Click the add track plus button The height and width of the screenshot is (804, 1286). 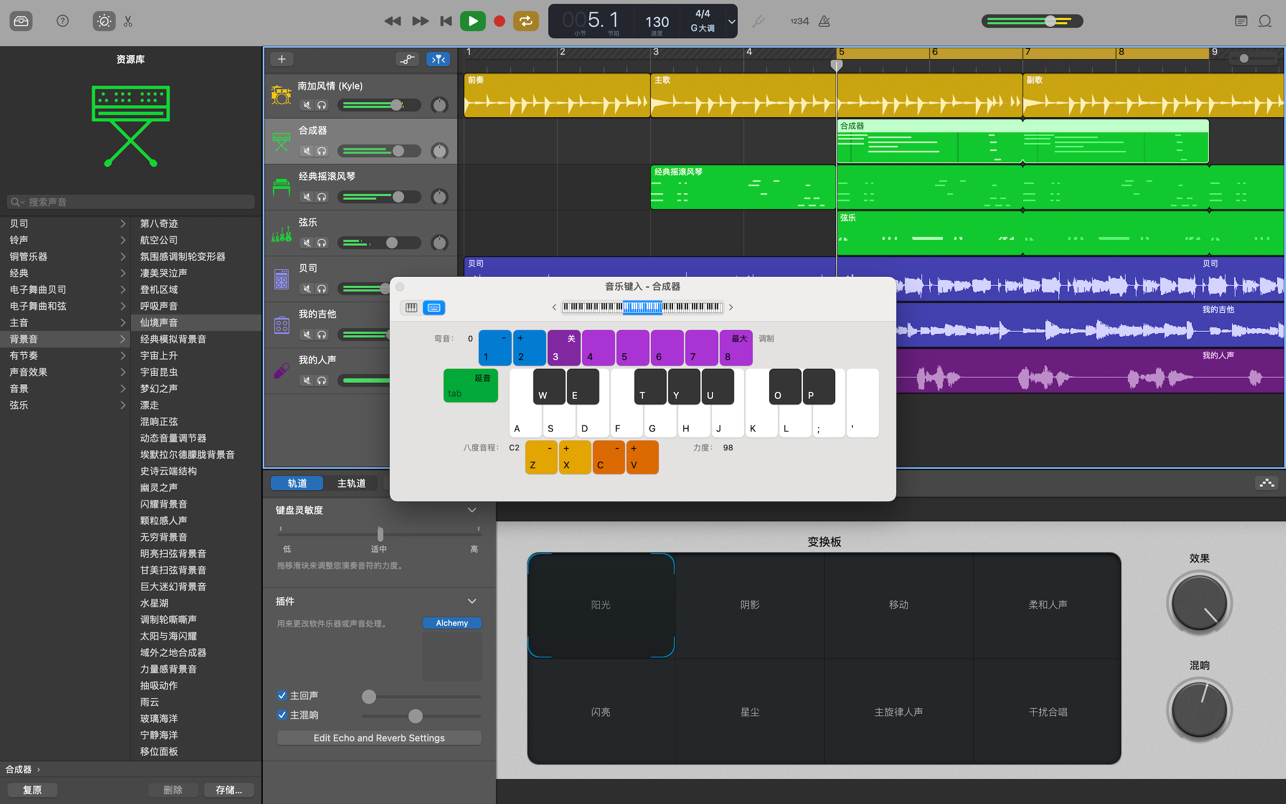(281, 59)
